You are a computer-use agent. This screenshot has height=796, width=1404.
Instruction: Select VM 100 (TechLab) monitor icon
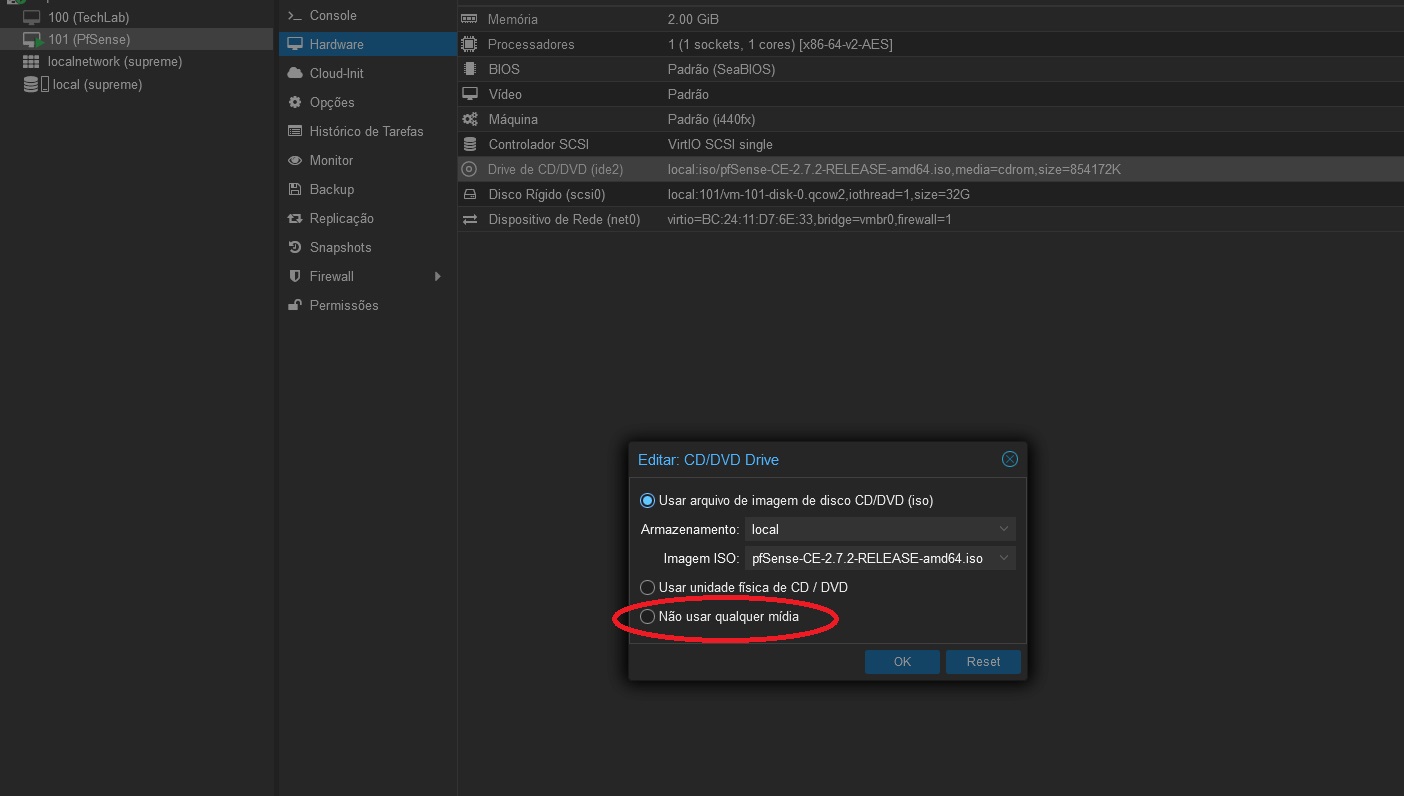point(31,17)
